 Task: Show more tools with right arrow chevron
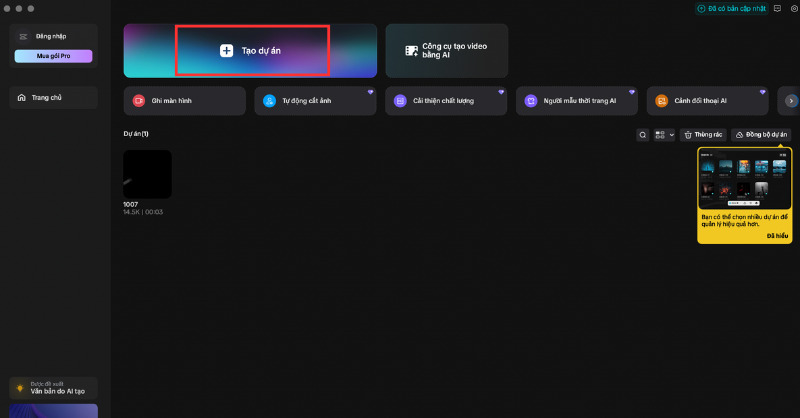click(791, 101)
